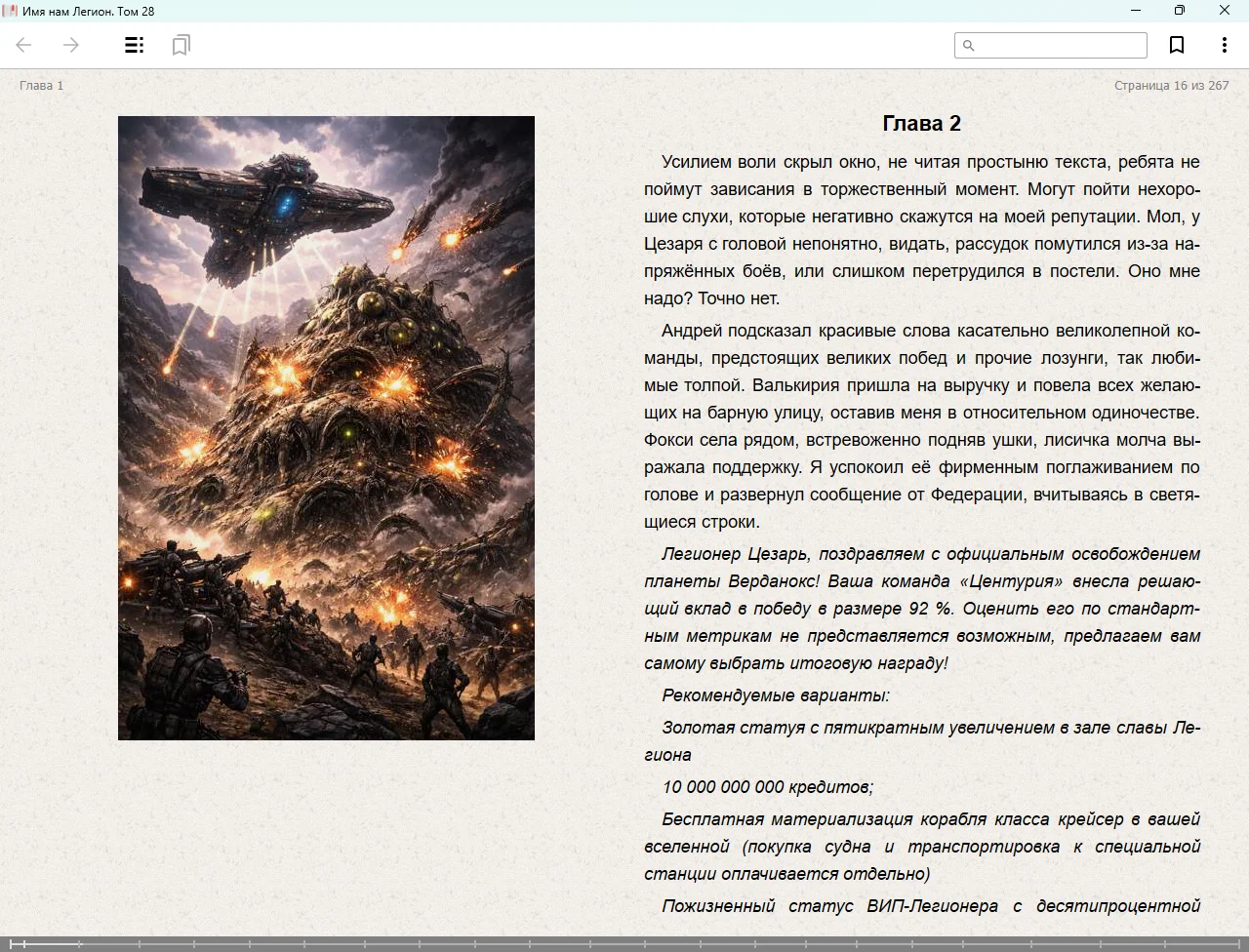1249x952 pixels.
Task: Click the paragraph starting with 'Легионер Цезарь'
Action: 921,609
